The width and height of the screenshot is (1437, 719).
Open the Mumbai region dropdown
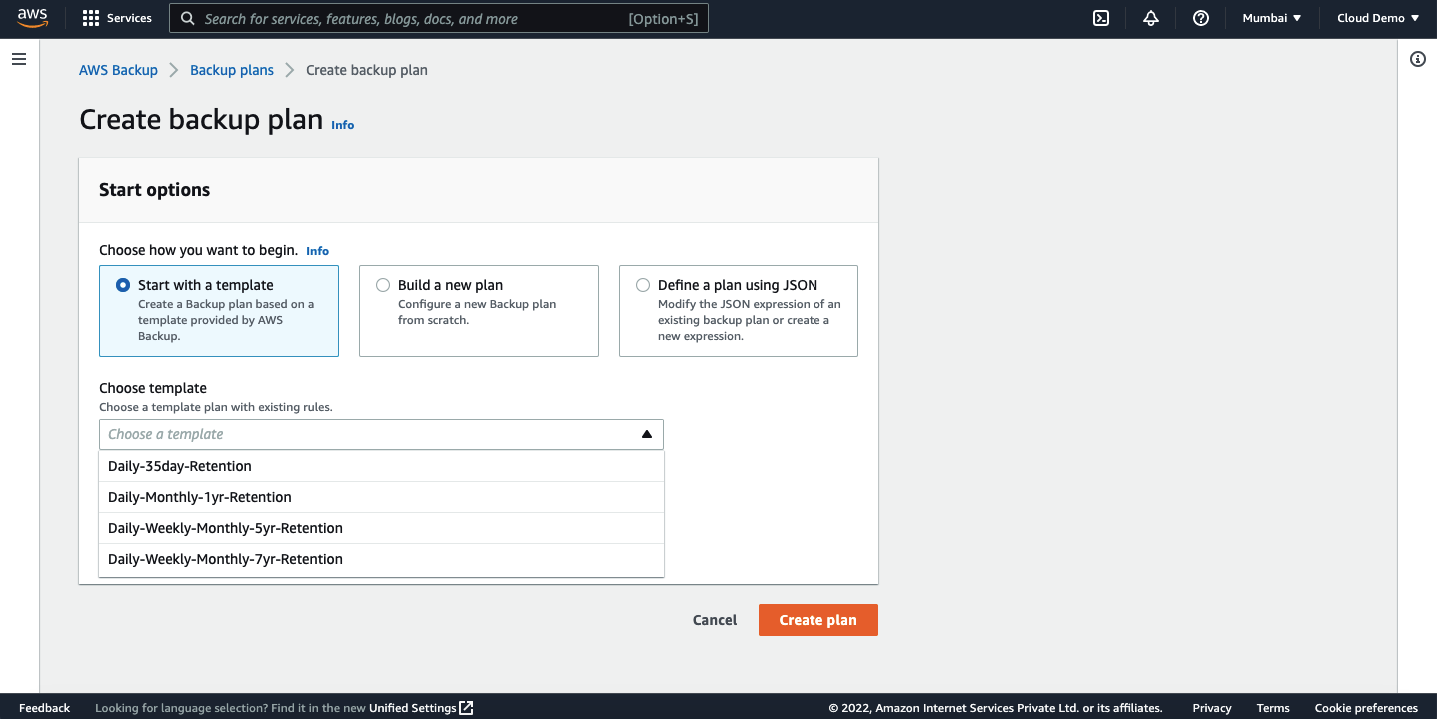[1272, 18]
